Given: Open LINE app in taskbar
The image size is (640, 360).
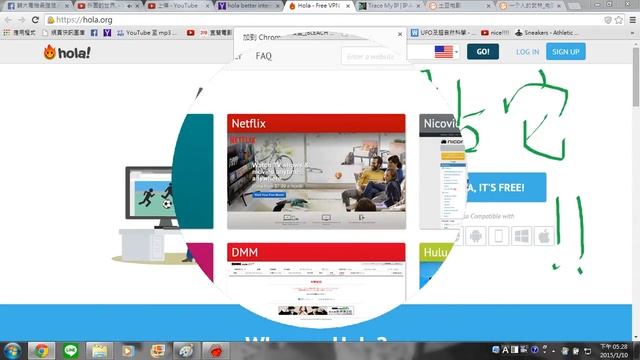Looking at the screenshot, I should pos(71,351).
